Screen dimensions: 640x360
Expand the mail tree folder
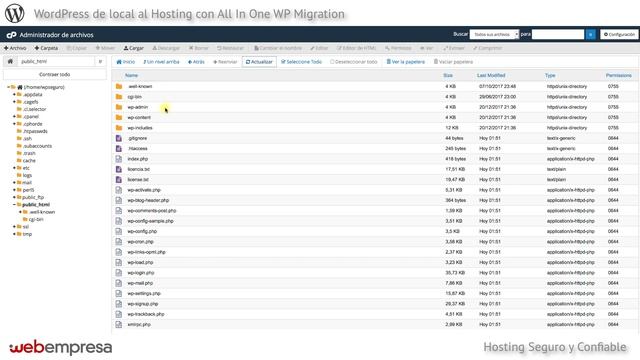(14, 182)
